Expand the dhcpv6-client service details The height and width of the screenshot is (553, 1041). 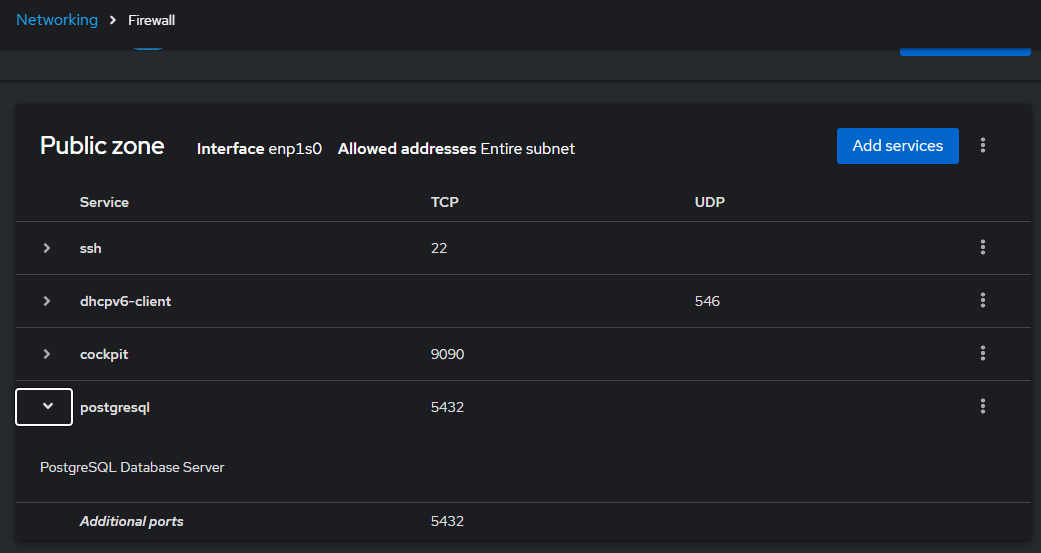click(46, 301)
